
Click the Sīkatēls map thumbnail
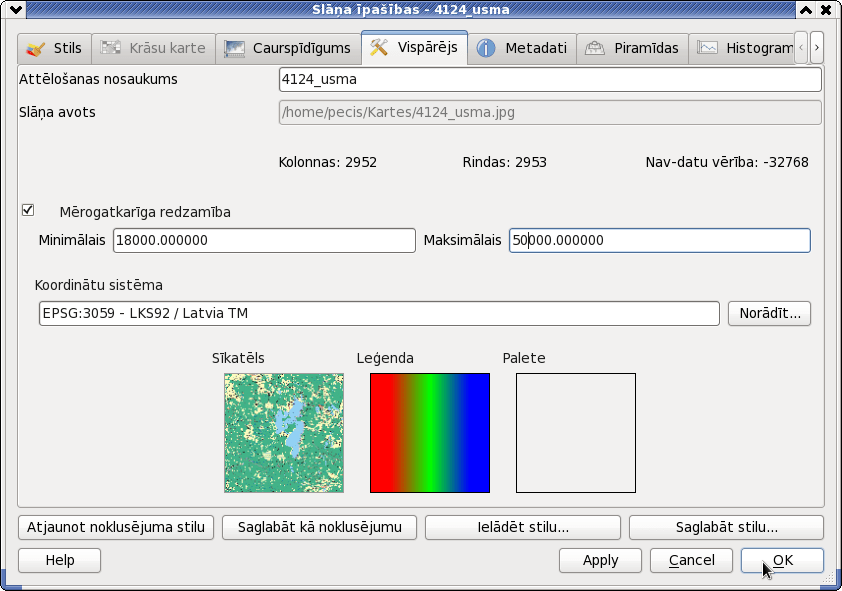pyautogui.click(x=284, y=433)
